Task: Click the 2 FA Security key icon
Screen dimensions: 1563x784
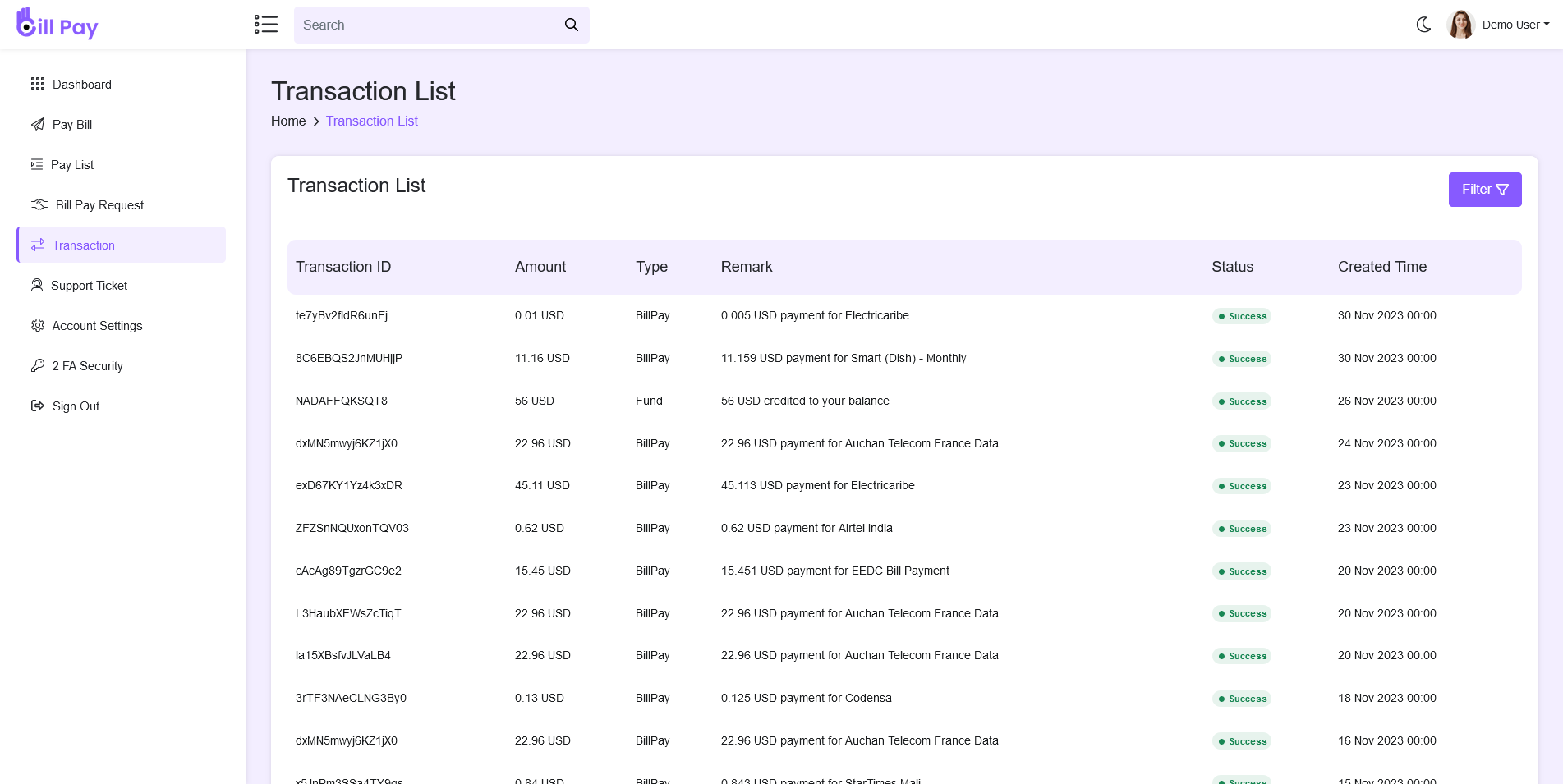Action: pyautogui.click(x=38, y=365)
